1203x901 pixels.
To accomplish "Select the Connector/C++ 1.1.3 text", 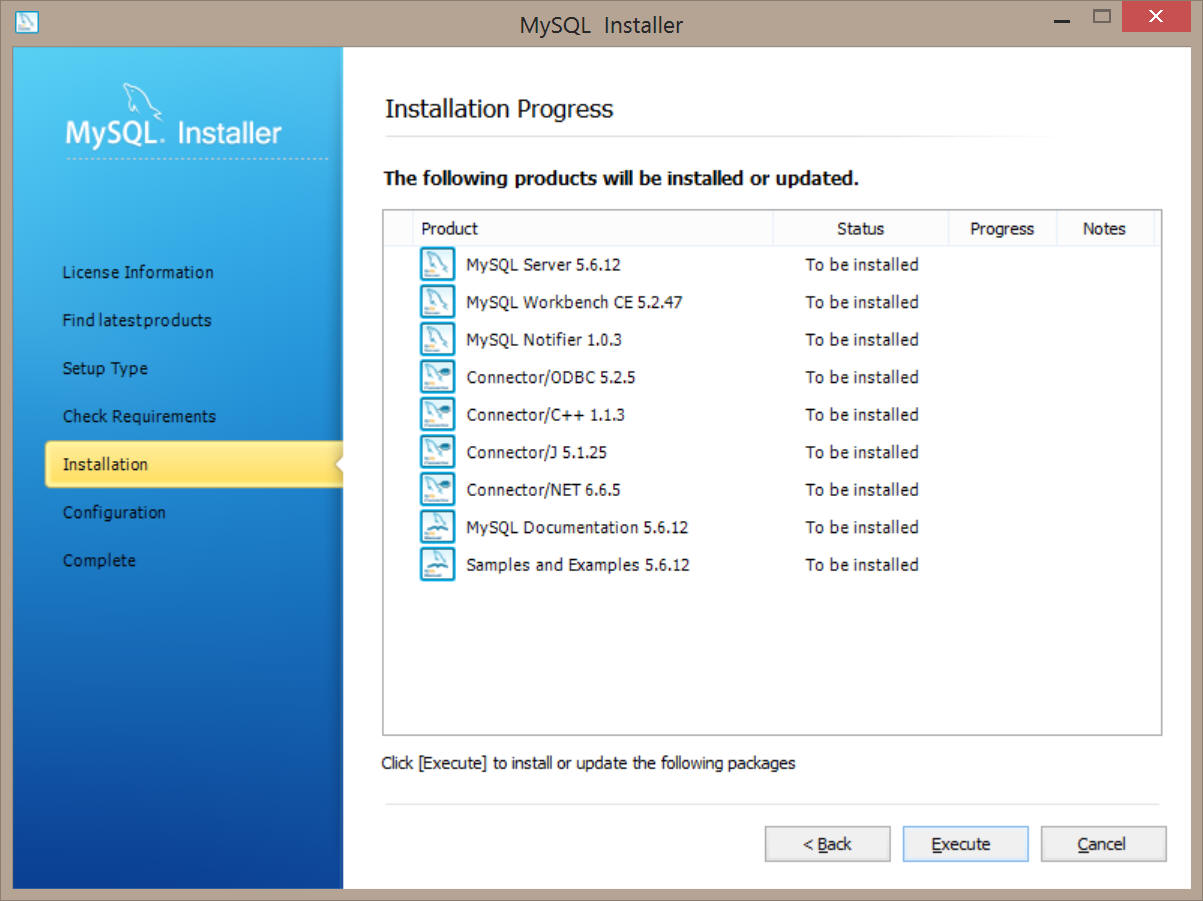I will coord(545,415).
